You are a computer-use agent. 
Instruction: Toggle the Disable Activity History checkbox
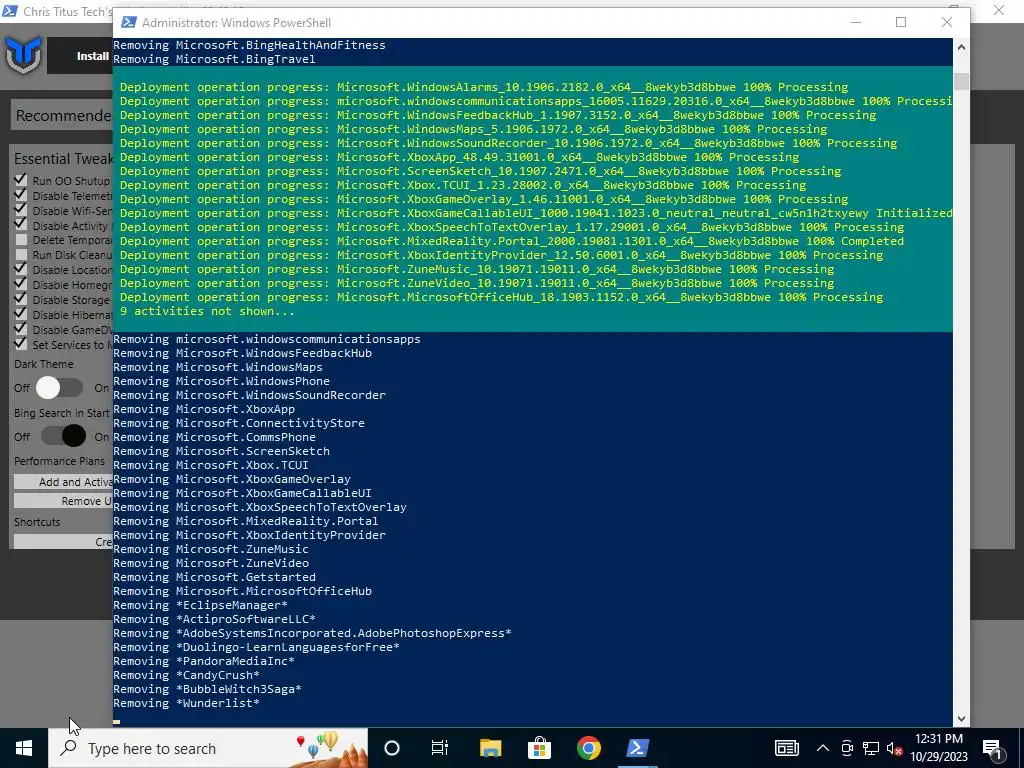[21, 225]
